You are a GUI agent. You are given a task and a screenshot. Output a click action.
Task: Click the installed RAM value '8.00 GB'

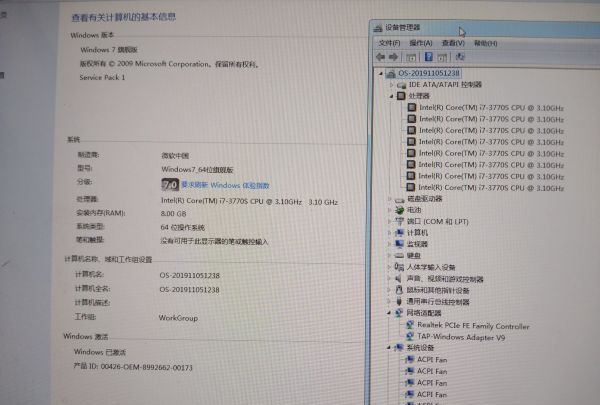[x=173, y=214]
